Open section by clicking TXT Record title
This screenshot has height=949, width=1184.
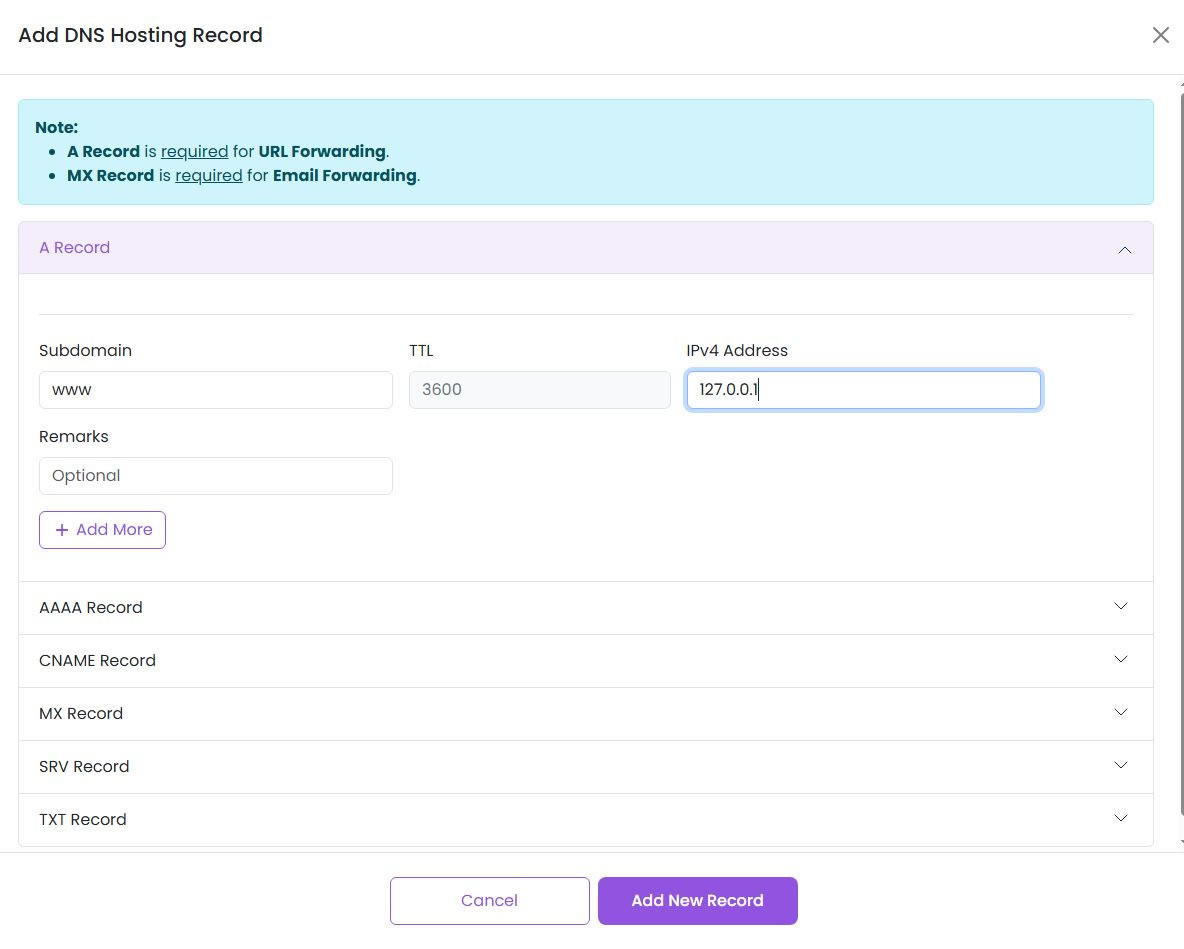[83, 820]
